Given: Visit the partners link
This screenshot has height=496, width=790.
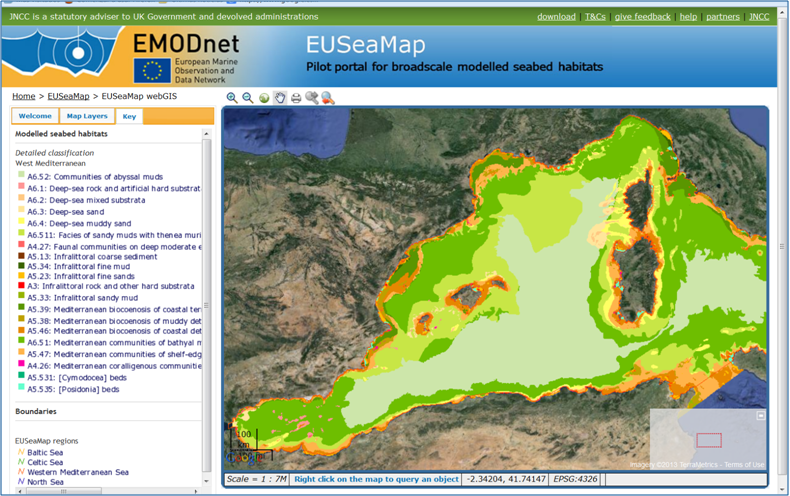Looking at the screenshot, I should pyautogui.click(x=722, y=17).
